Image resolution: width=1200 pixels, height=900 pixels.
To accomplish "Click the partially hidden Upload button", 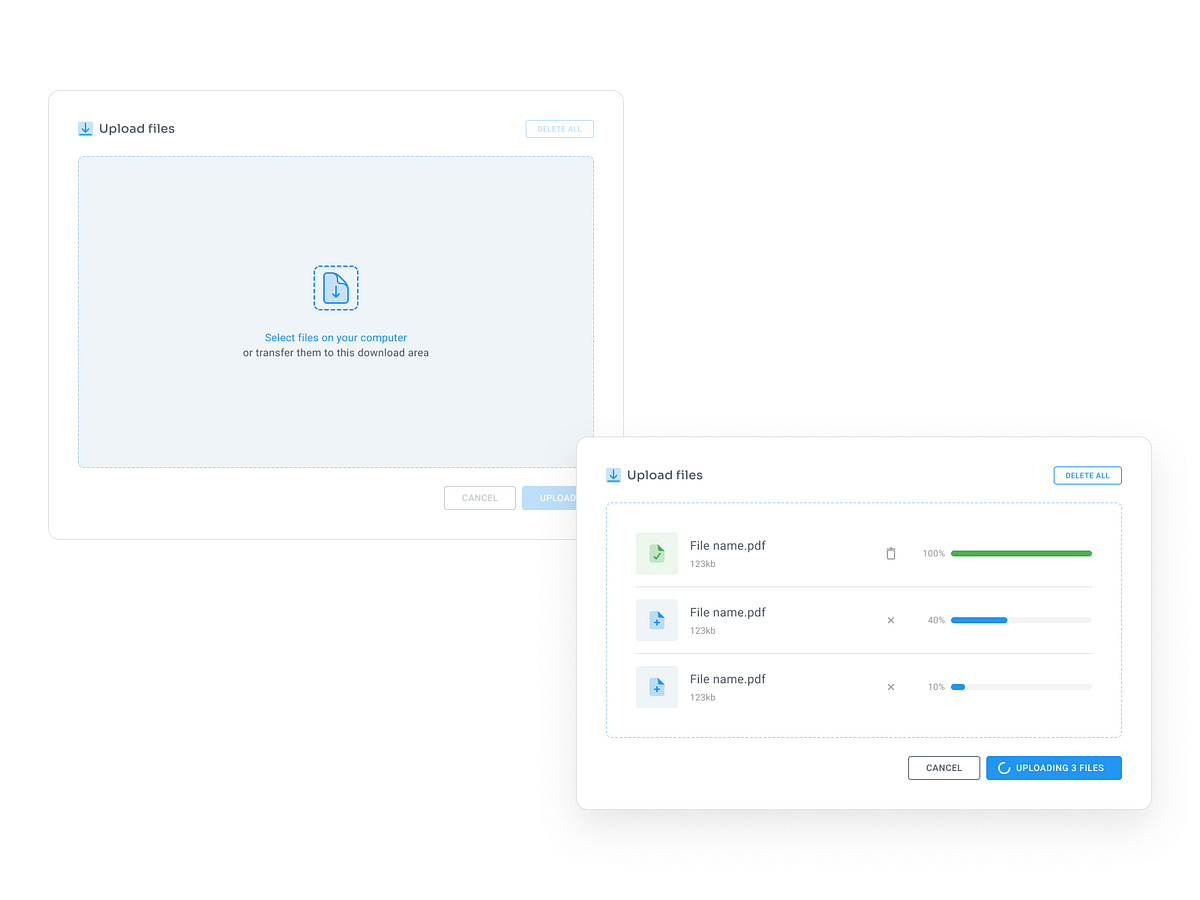I will pos(549,498).
